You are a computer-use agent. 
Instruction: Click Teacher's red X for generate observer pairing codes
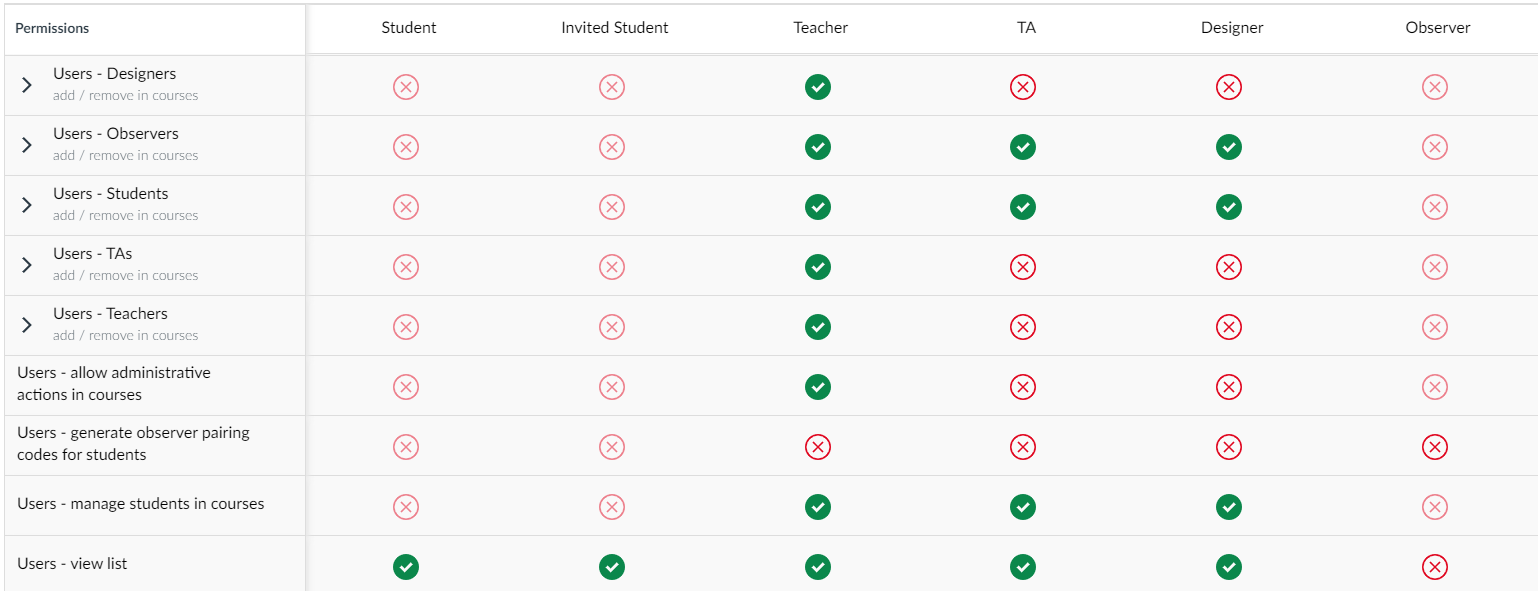(x=818, y=447)
